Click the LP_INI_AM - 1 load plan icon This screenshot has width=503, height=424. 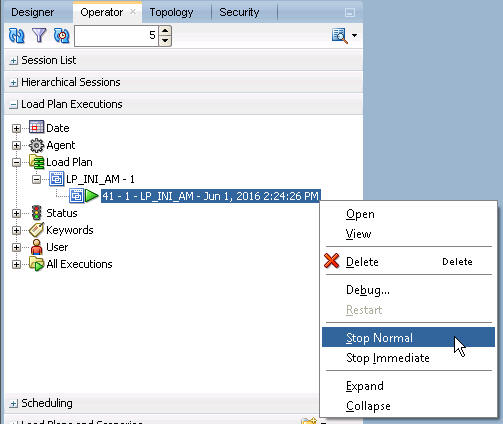pyautogui.click(x=57, y=179)
